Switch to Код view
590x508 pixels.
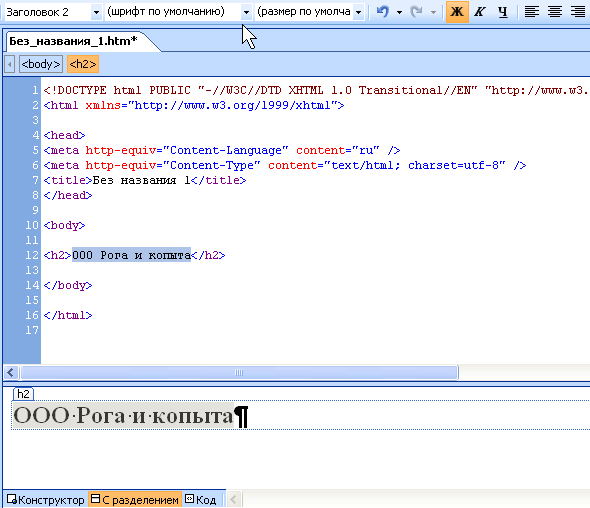(201, 500)
